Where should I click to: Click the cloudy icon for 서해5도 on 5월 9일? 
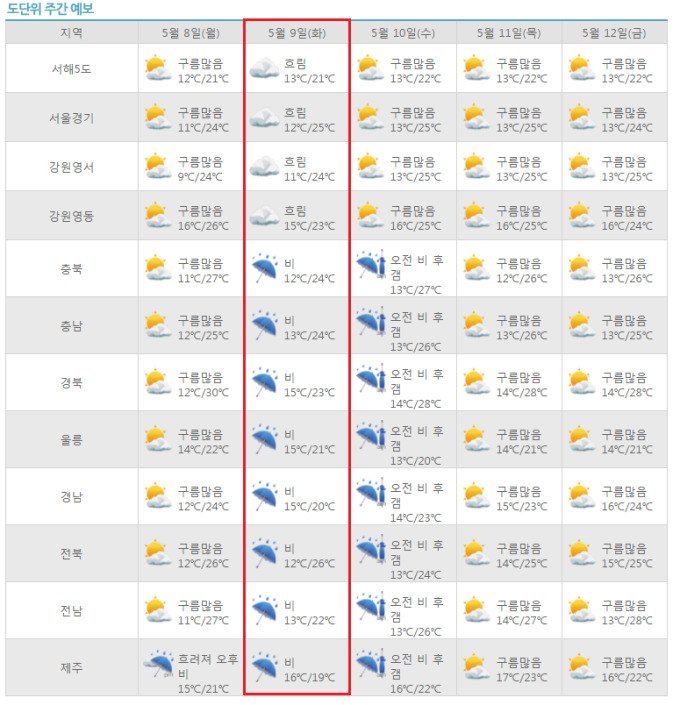(x=264, y=68)
